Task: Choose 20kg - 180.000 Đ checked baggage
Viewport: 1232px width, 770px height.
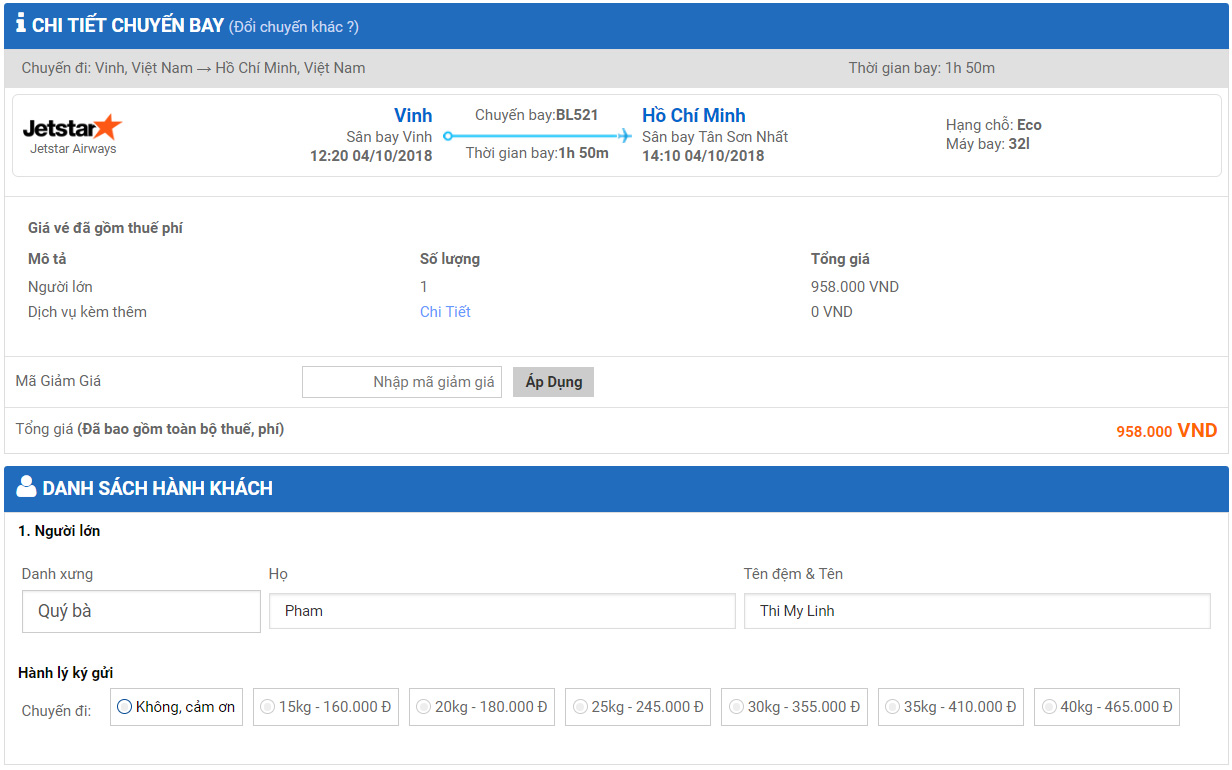Action: 423,707
